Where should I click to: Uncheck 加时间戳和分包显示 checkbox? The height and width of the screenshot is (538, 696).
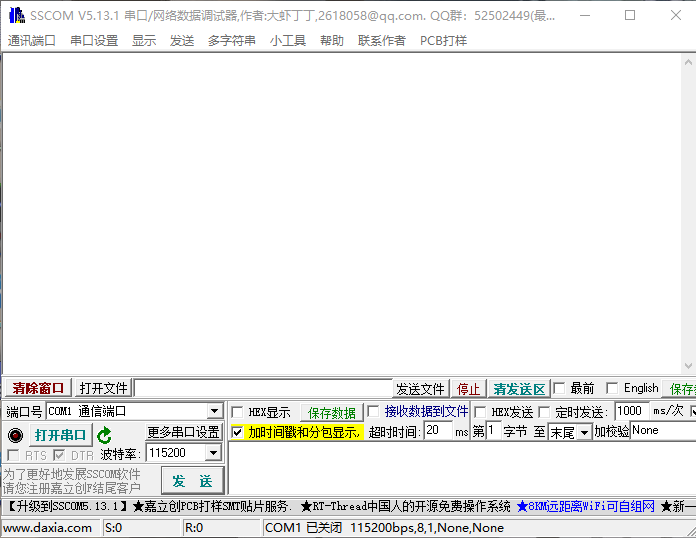(237, 432)
